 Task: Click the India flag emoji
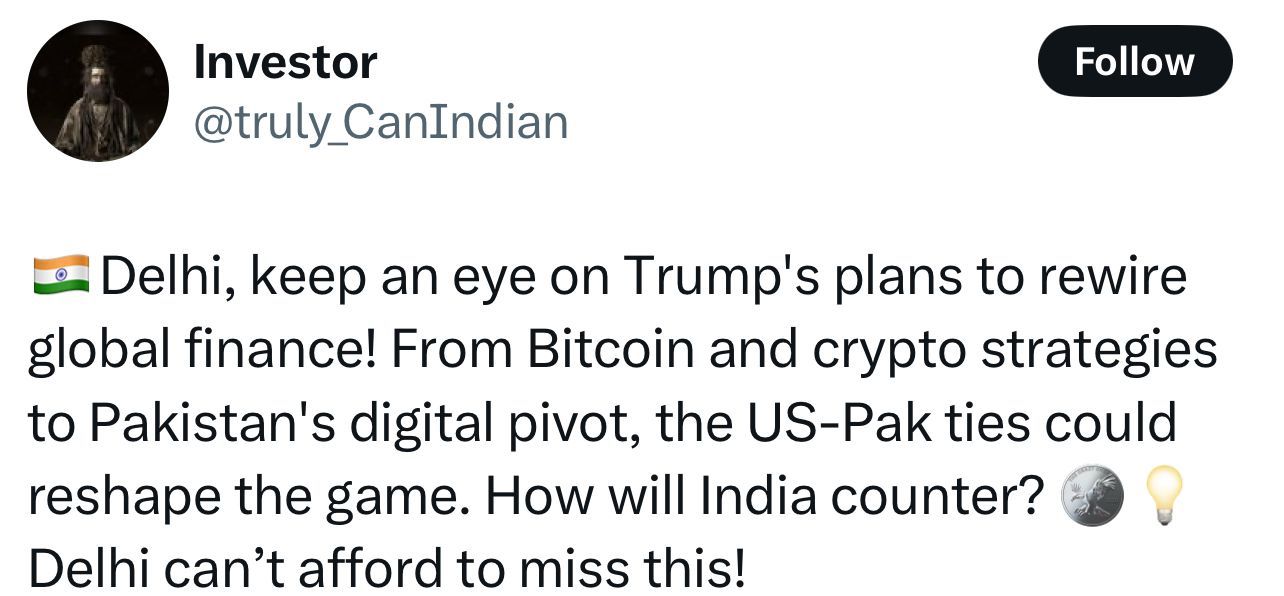pyautogui.click(x=60, y=275)
